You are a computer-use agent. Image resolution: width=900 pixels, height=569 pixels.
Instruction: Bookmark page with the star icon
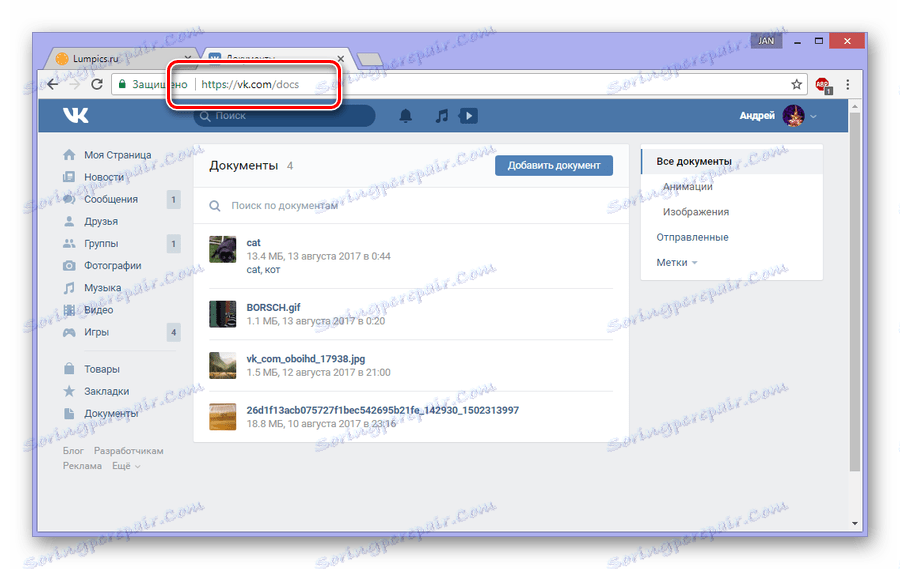(796, 84)
